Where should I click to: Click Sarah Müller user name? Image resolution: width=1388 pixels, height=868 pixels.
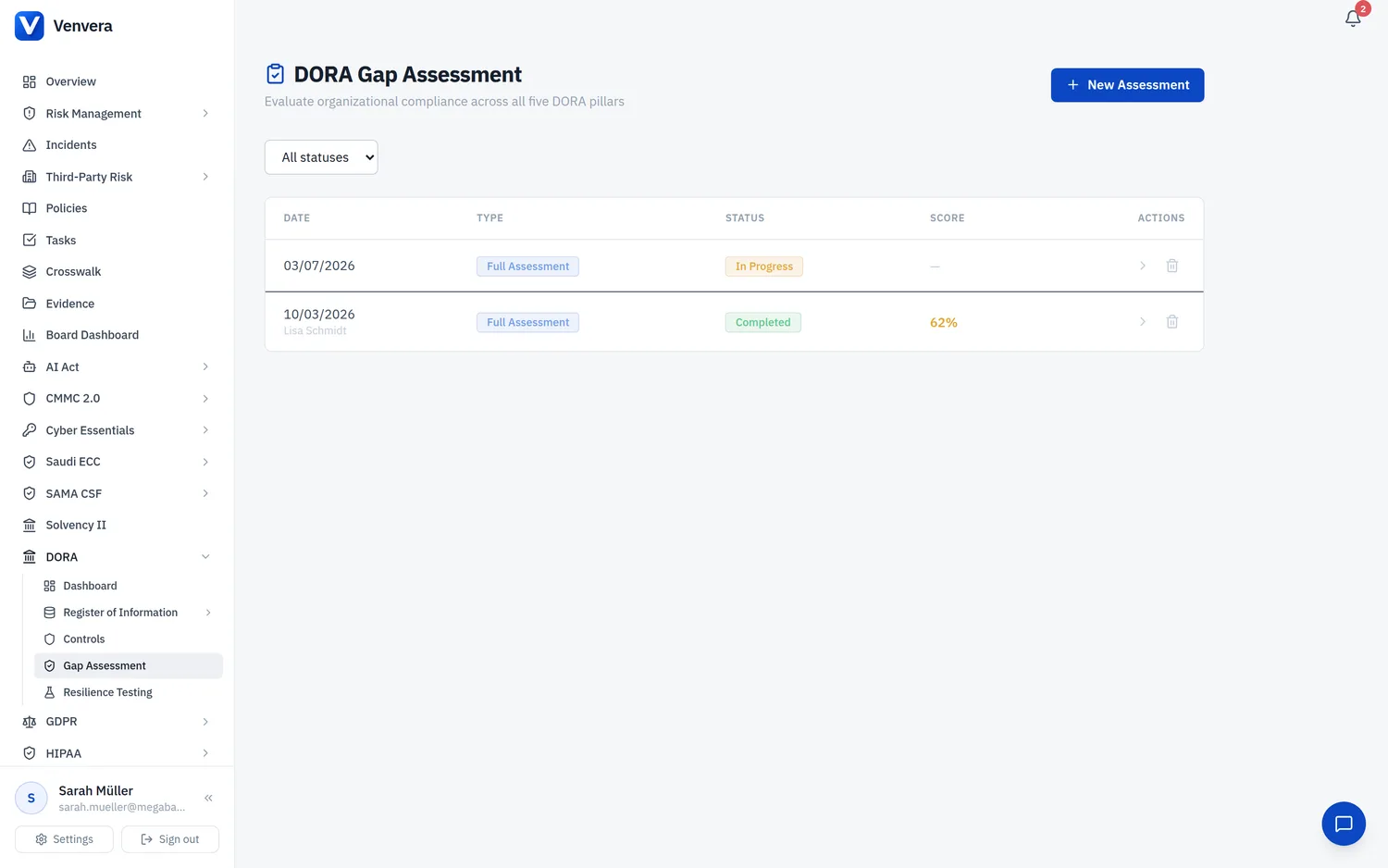[96, 790]
